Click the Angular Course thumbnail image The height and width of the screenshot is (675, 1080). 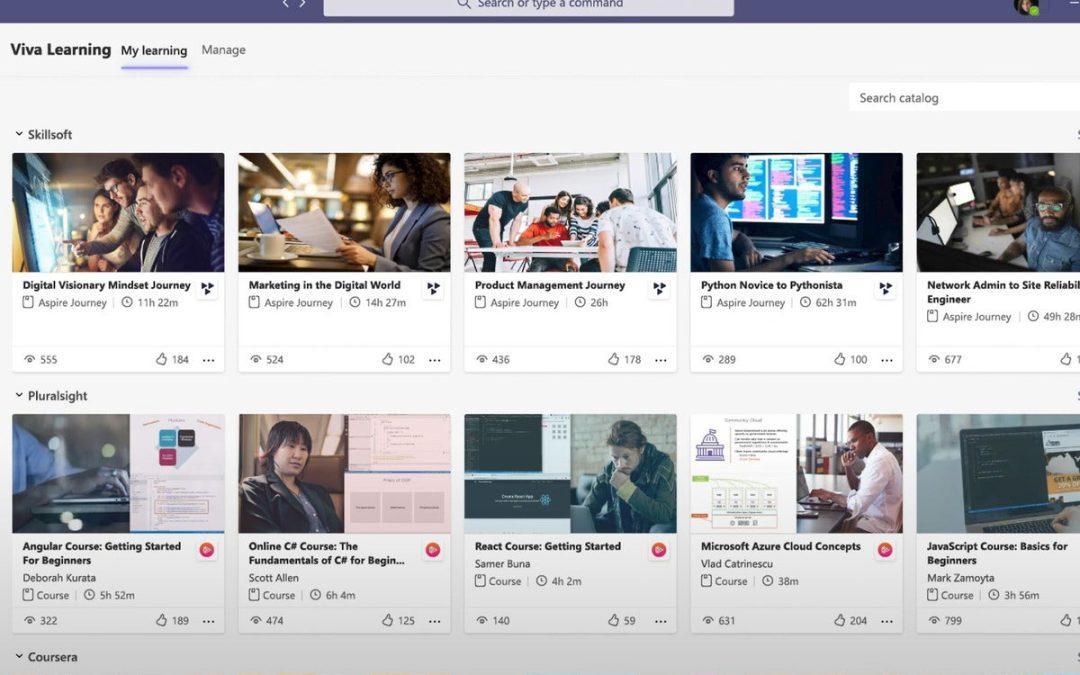[x=118, y=473]
